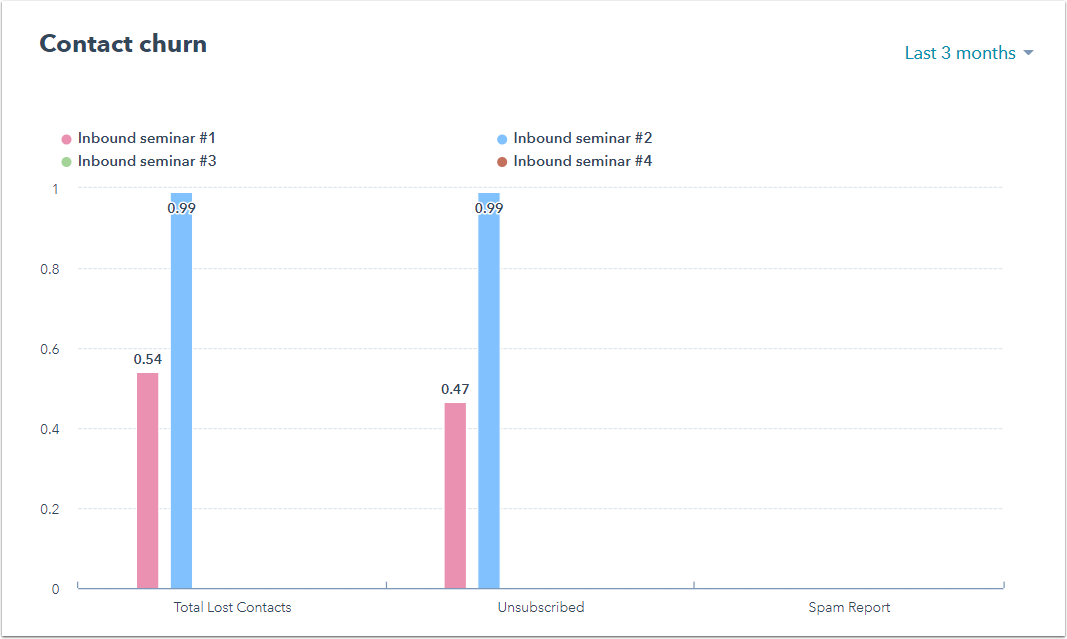Image resolution: width=1067 pixels, height=639 pixels.
Task: Toggle Inbound seminar #4 legend series
Action: (x=582, y=161)
